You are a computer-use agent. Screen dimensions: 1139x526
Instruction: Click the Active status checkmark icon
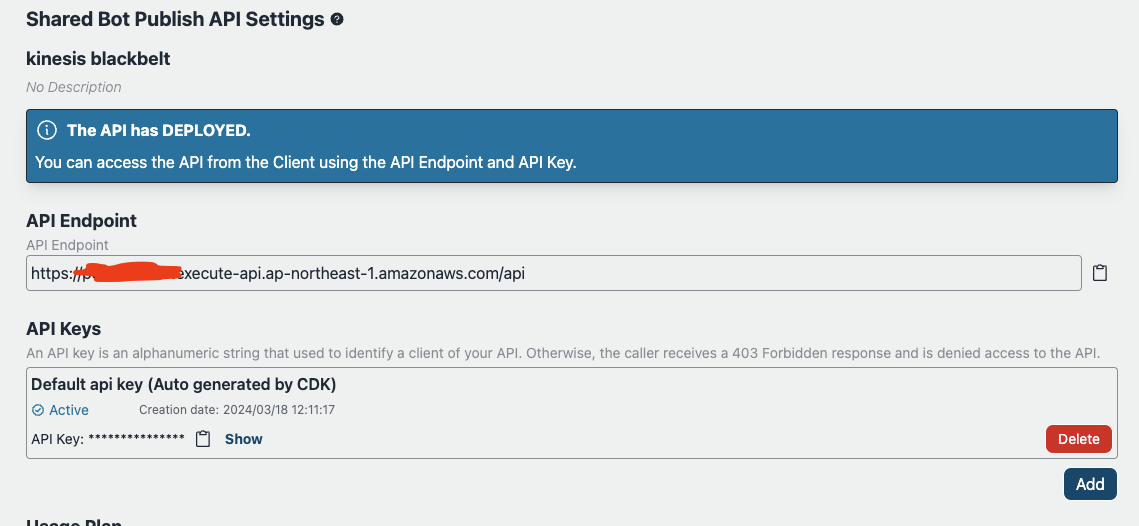pyautogui.click(x=38, y=410)
